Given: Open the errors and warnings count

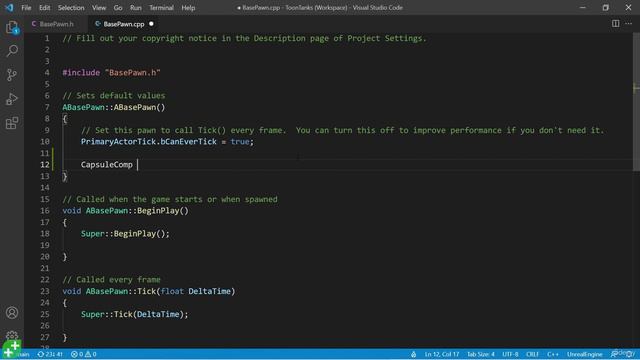Looking at the screenshot, I should [84, 354].
